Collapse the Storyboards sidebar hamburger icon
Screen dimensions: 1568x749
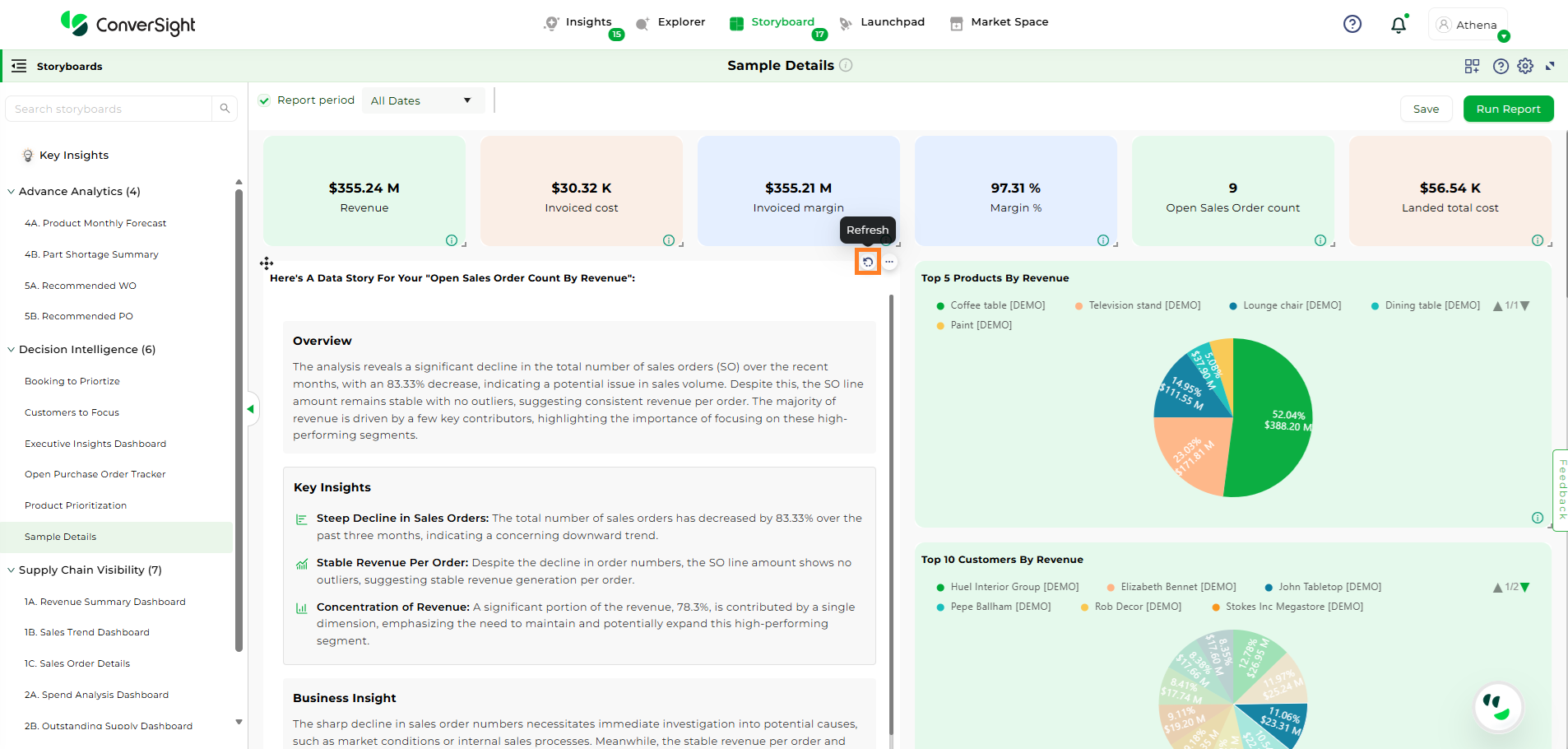click(x=19, y=66)
